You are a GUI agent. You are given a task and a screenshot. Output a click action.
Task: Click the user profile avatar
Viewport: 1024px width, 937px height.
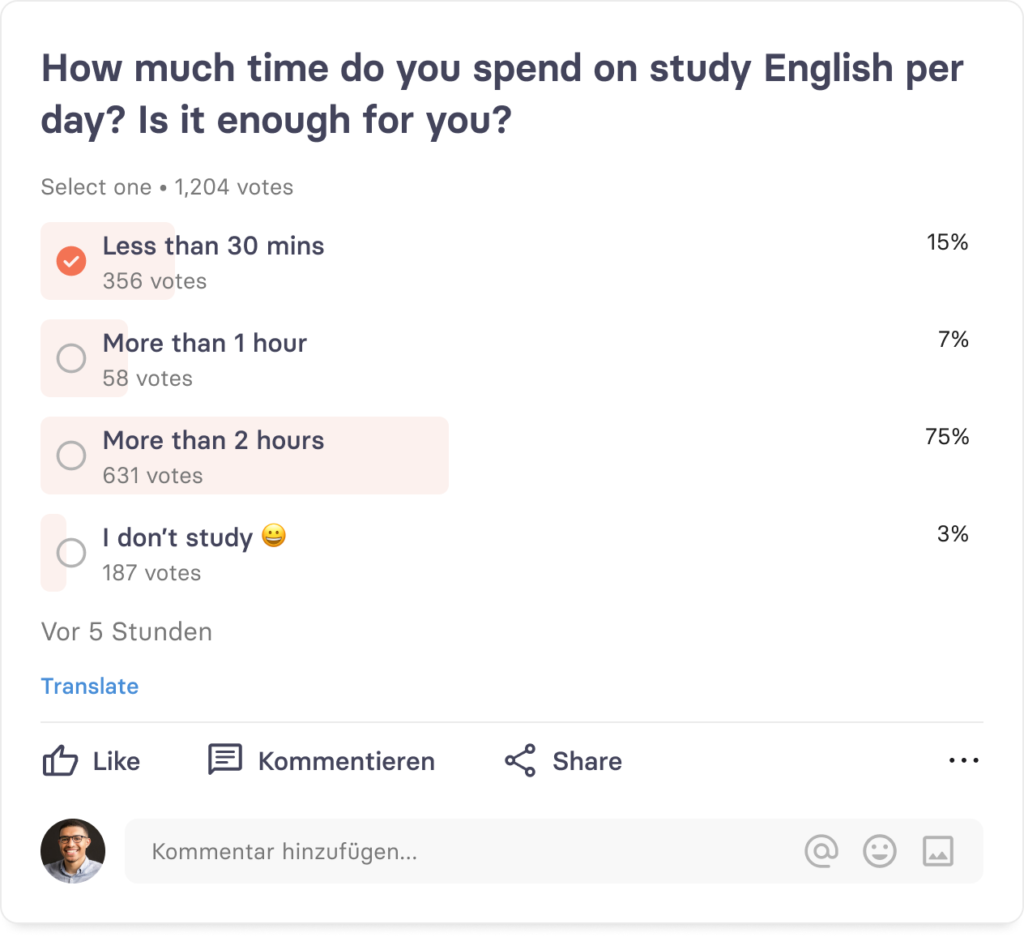click(72, 851)
